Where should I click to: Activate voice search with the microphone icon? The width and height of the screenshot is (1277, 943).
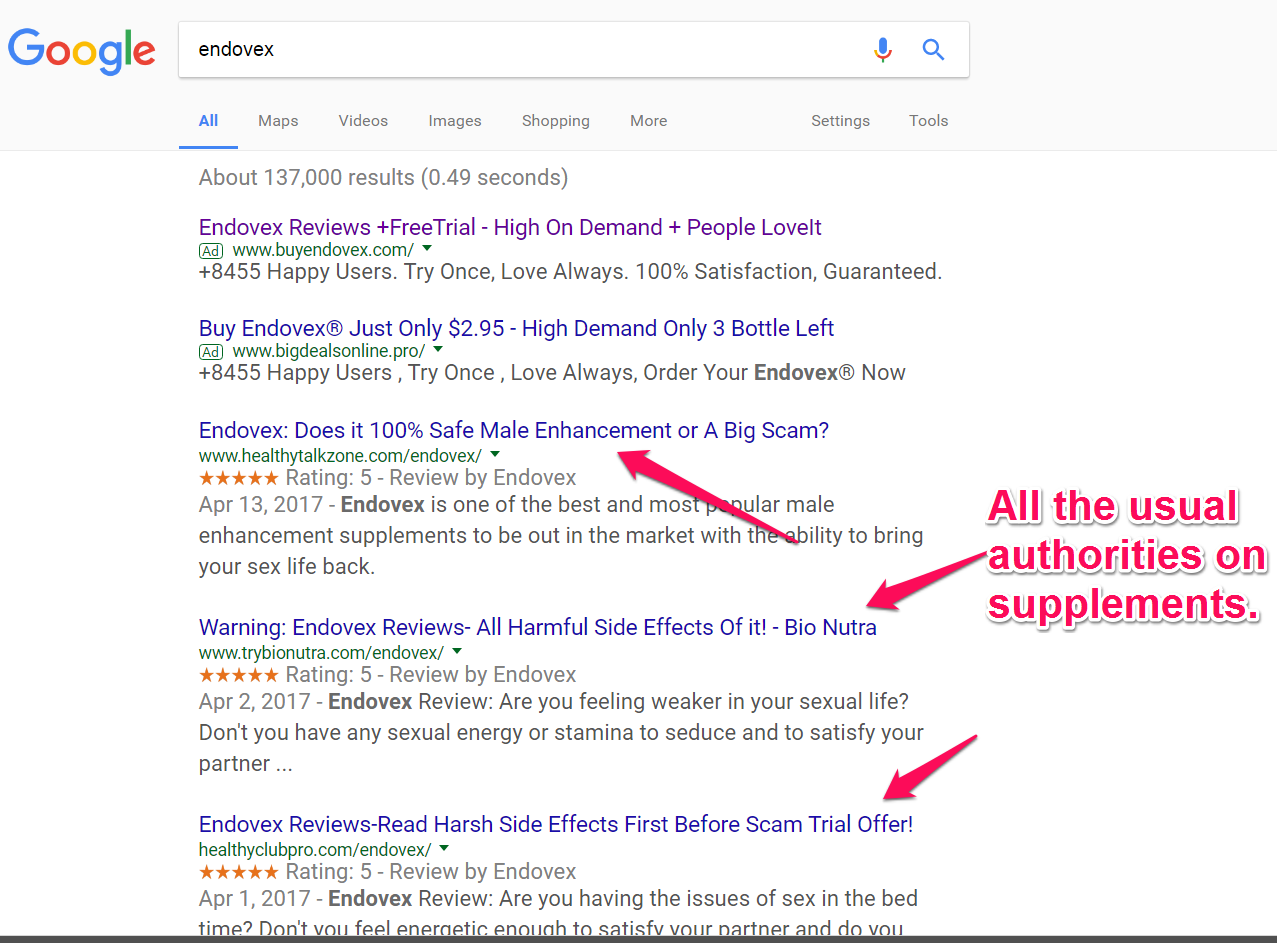(883, 49)
